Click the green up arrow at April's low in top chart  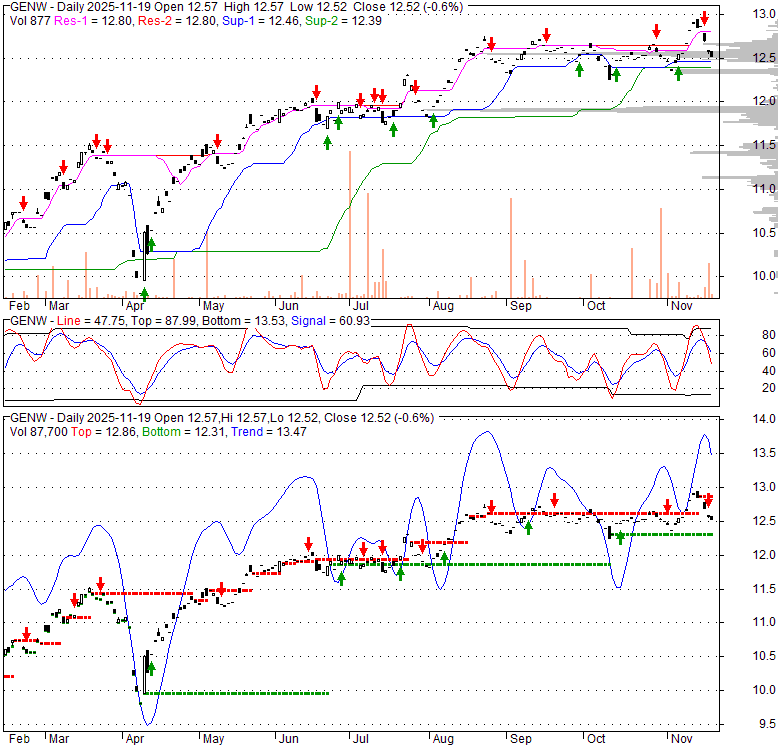pyautogui.click(x=144, y=293)
